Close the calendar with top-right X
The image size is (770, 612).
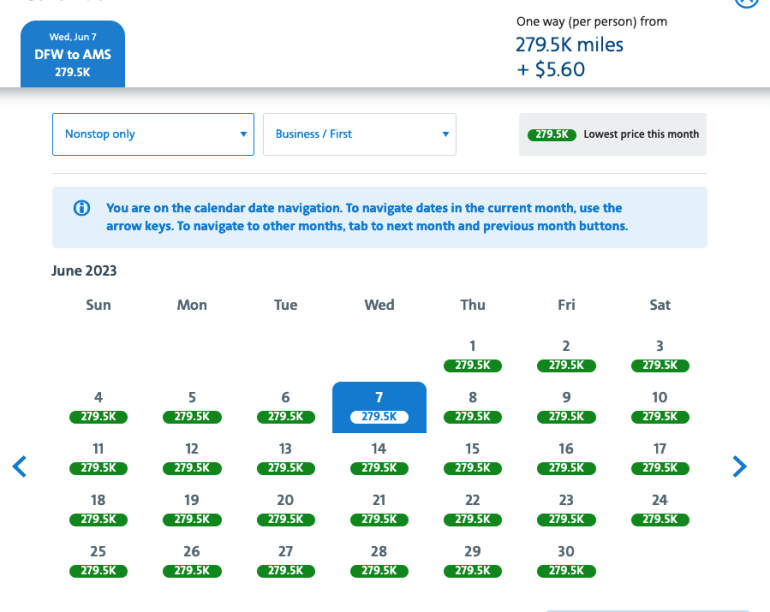tap(746, 3)
